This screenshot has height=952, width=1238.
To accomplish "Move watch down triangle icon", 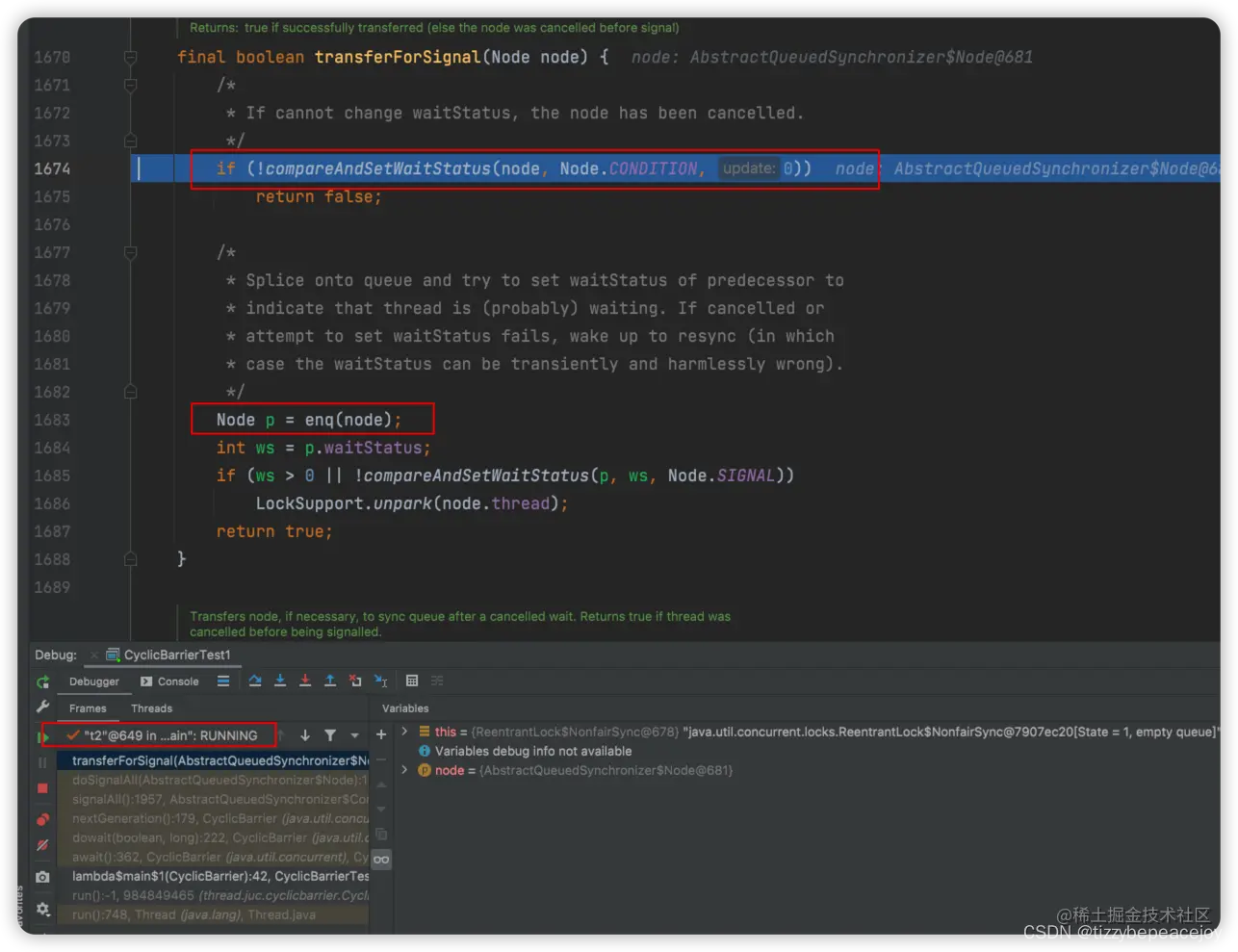I will (x=381, y=810).
